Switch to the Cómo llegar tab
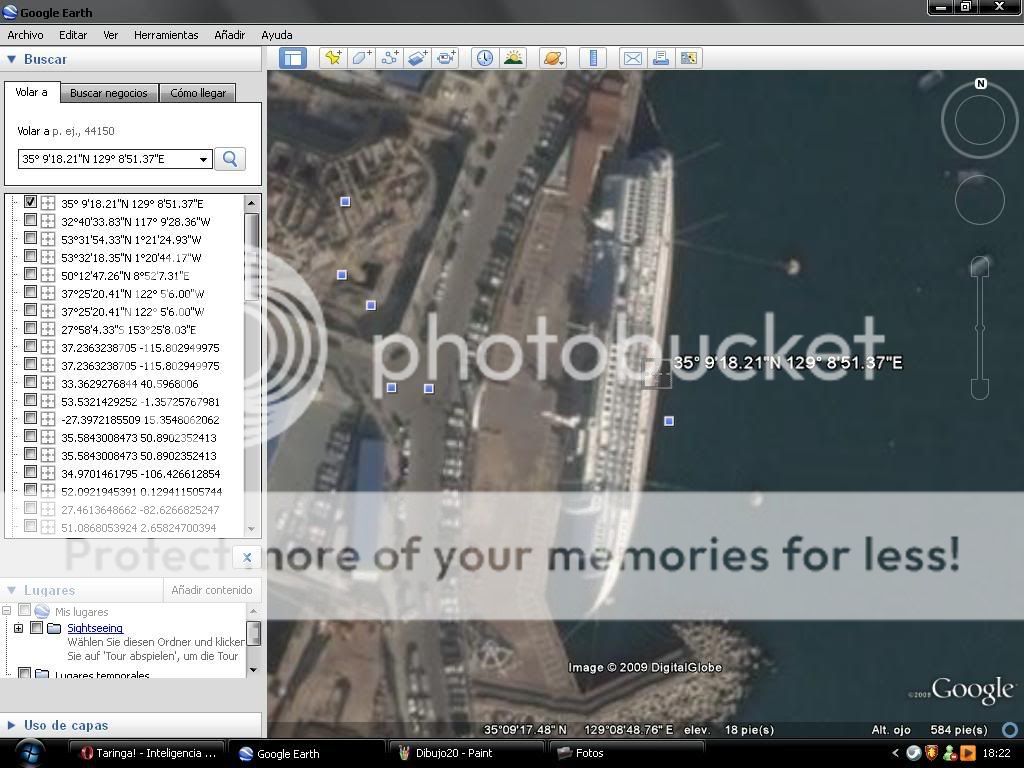 click(x=198, y=93)
